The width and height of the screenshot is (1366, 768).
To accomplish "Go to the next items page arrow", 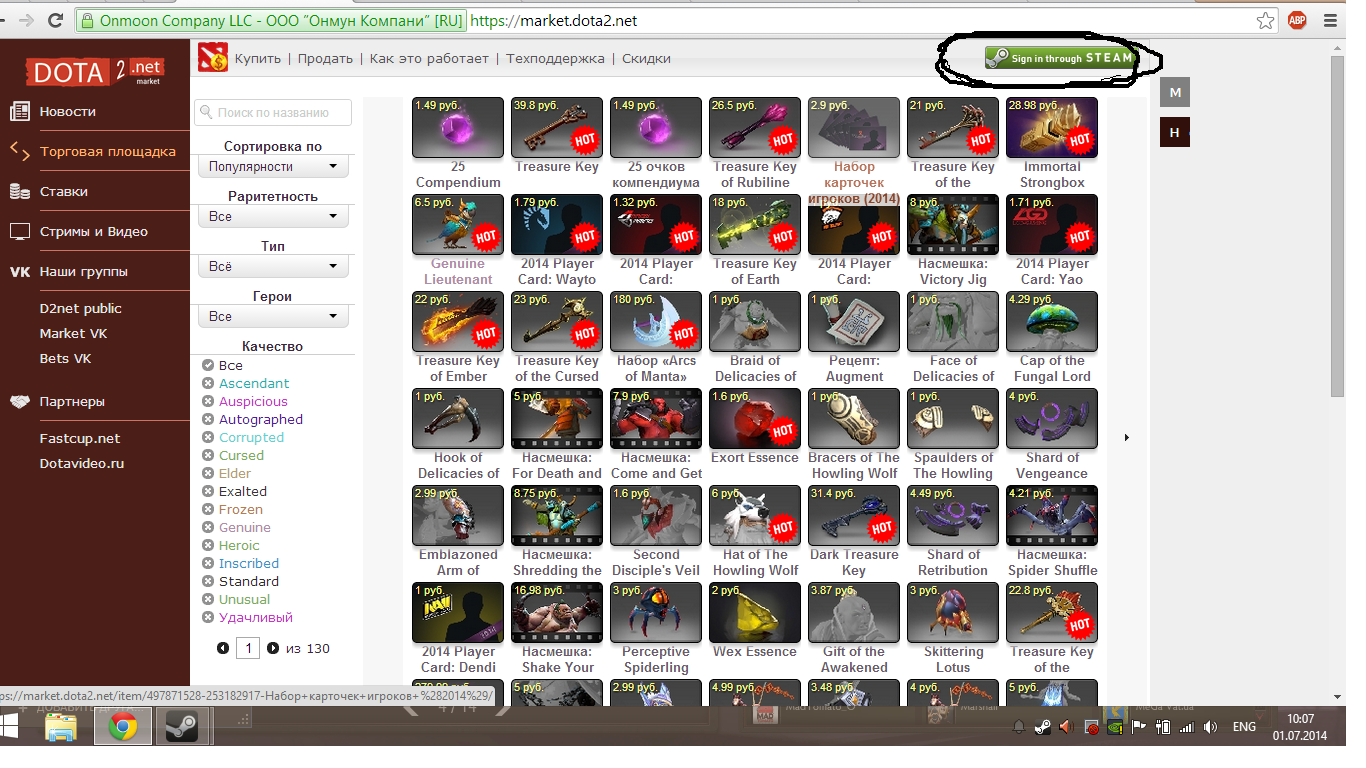I will 273,648.
